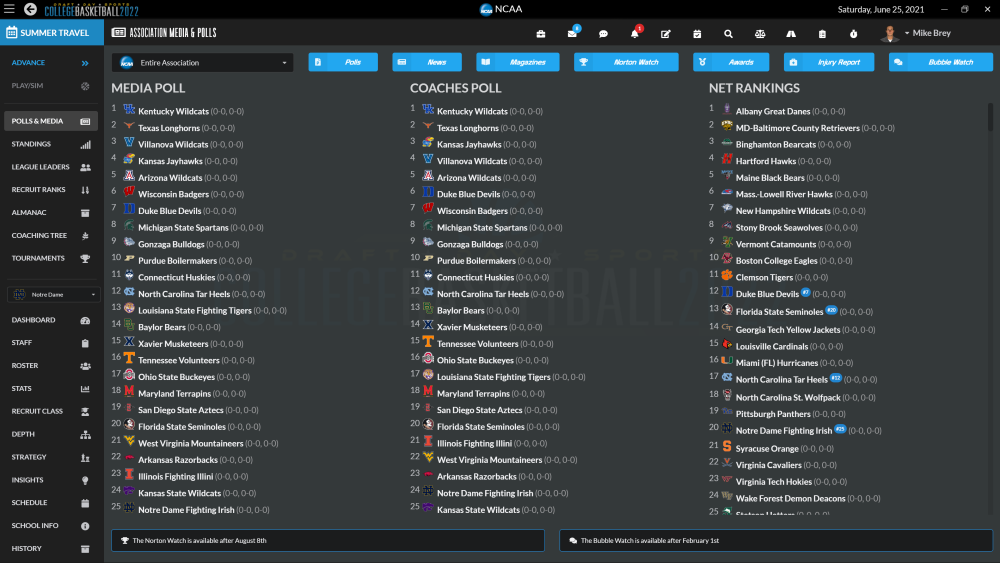The width and height of the screenshot is (1000, 563).
Task: Open the Bubble Watch button
Action: point(938,63)
